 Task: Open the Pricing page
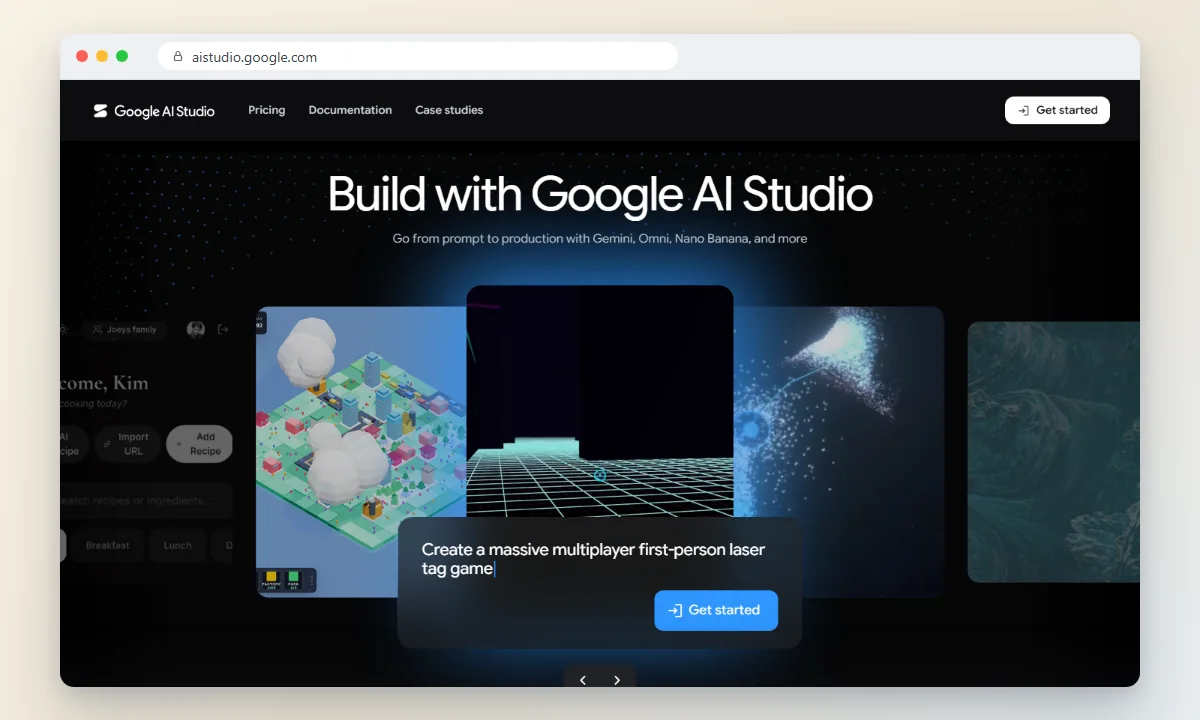[x=266, y=110]
